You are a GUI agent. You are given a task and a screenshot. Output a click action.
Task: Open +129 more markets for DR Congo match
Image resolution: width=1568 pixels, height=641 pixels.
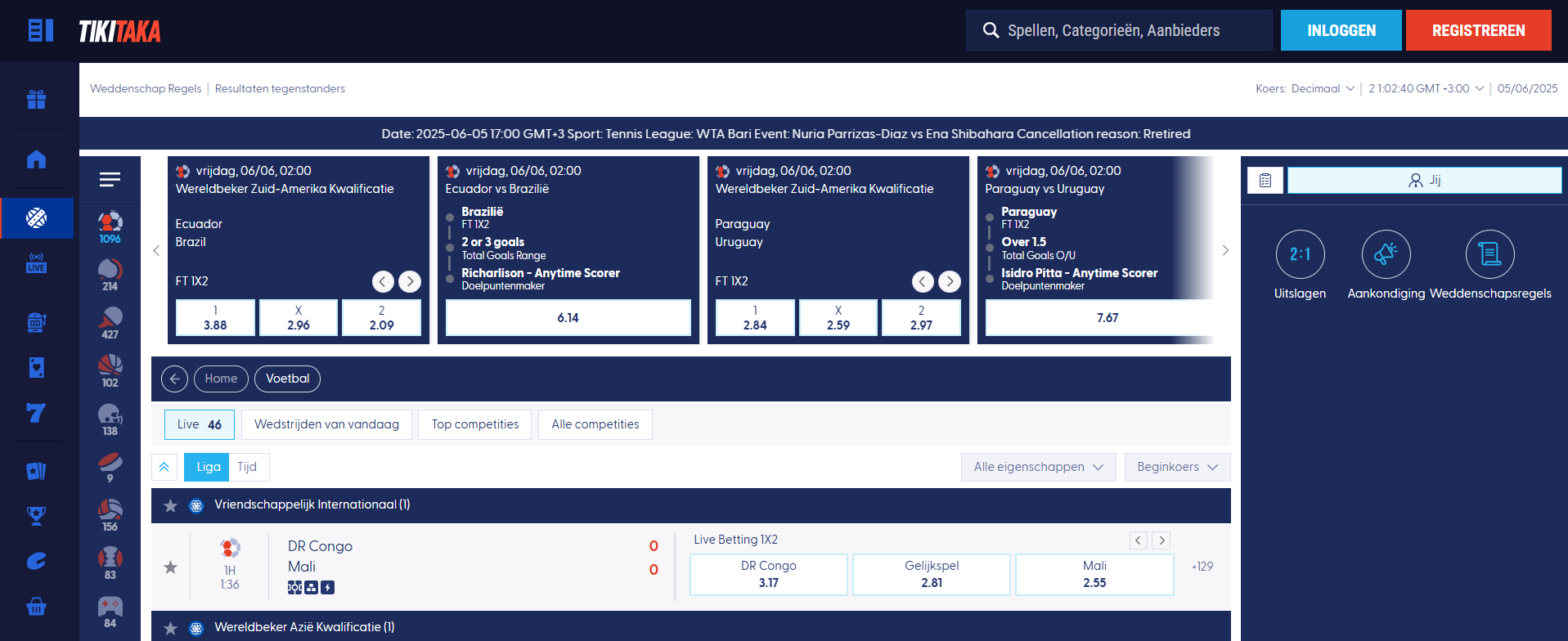[x=1202, y=566]
